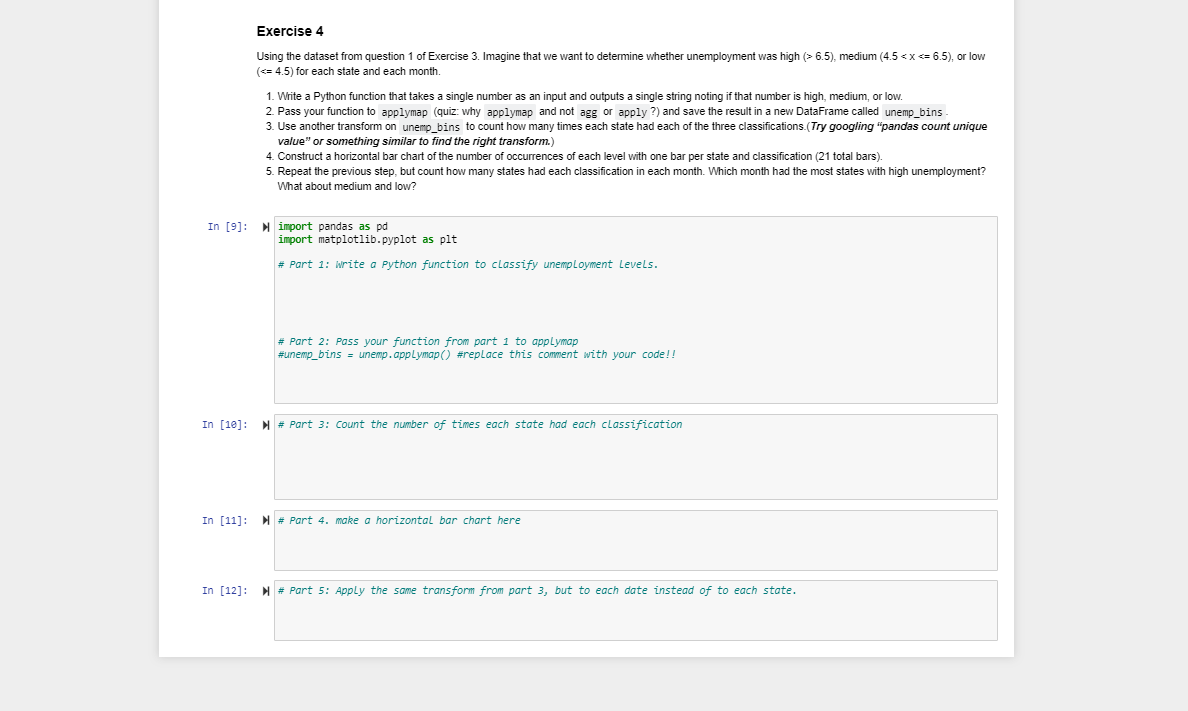Click the run icon beside In [10]

tap(264, 423)
